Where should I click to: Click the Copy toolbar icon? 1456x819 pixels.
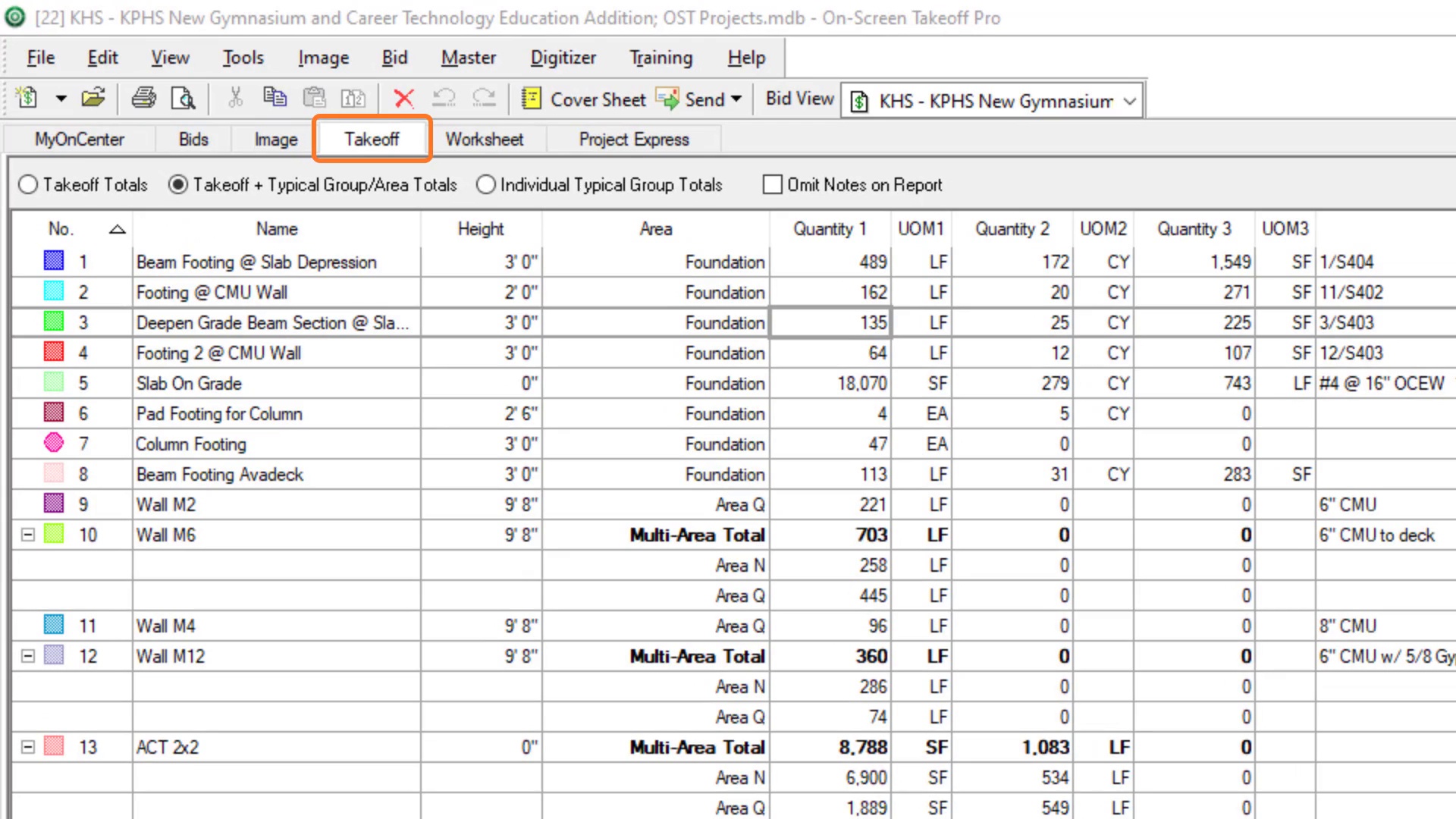tap(275, 99)
